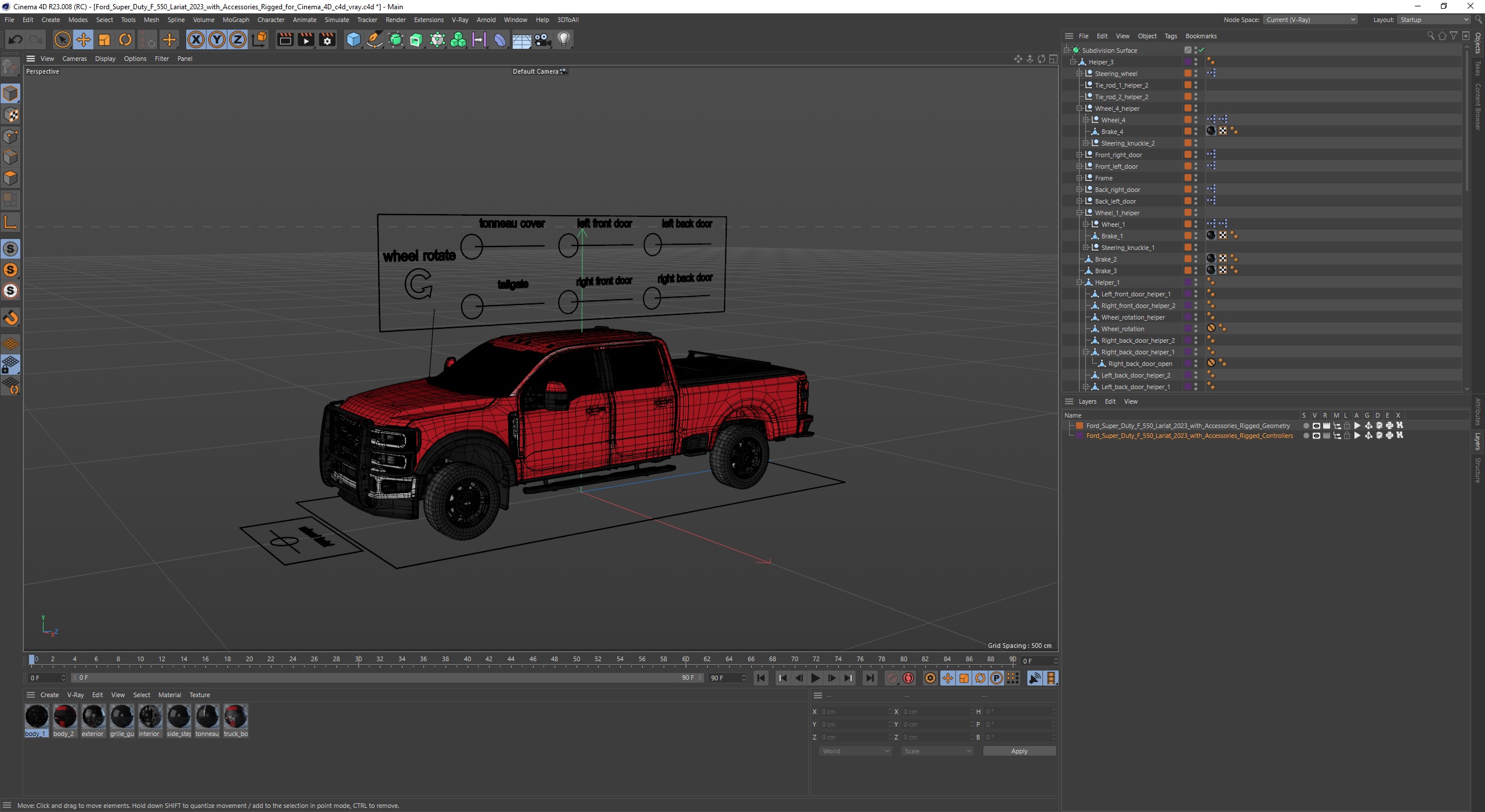The image size is (1485, 812).
Task: Select Wheel_rotation object in tree
Action: (x=1122, y=329)
